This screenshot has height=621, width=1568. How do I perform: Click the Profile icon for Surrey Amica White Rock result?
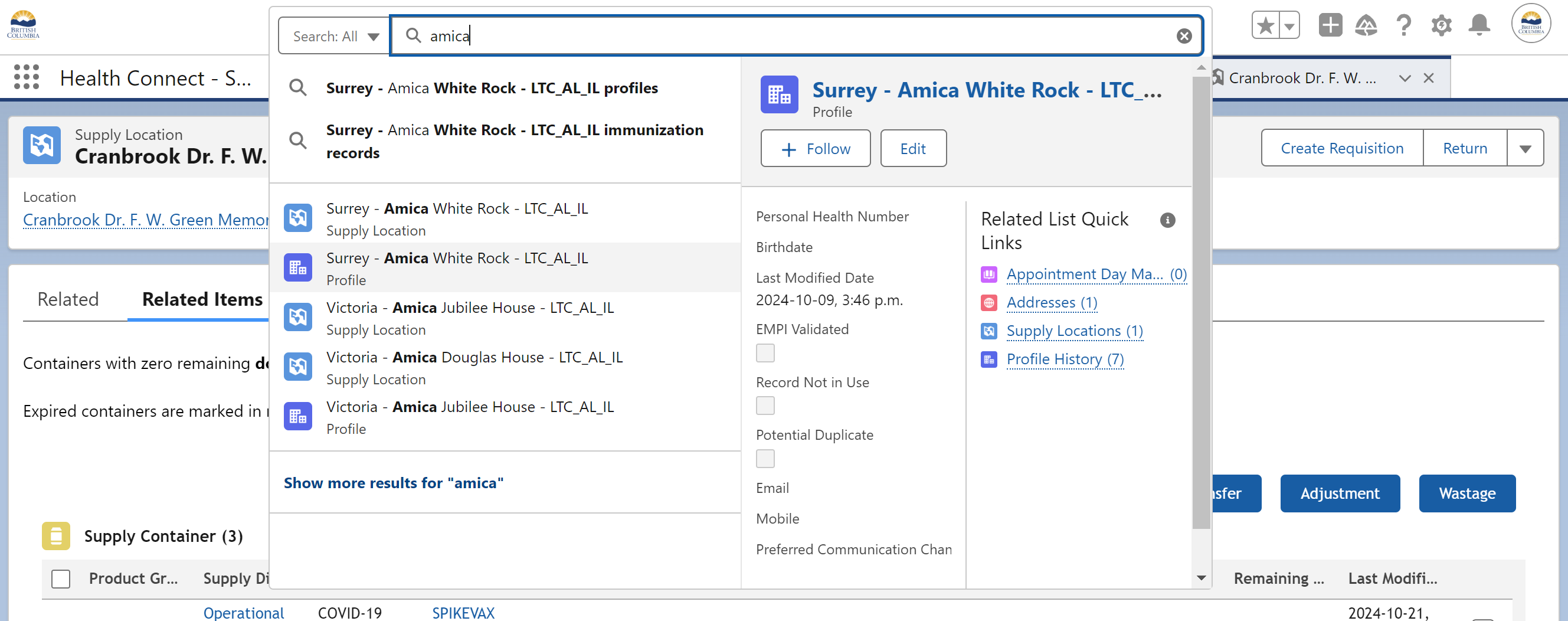(298, 268)
